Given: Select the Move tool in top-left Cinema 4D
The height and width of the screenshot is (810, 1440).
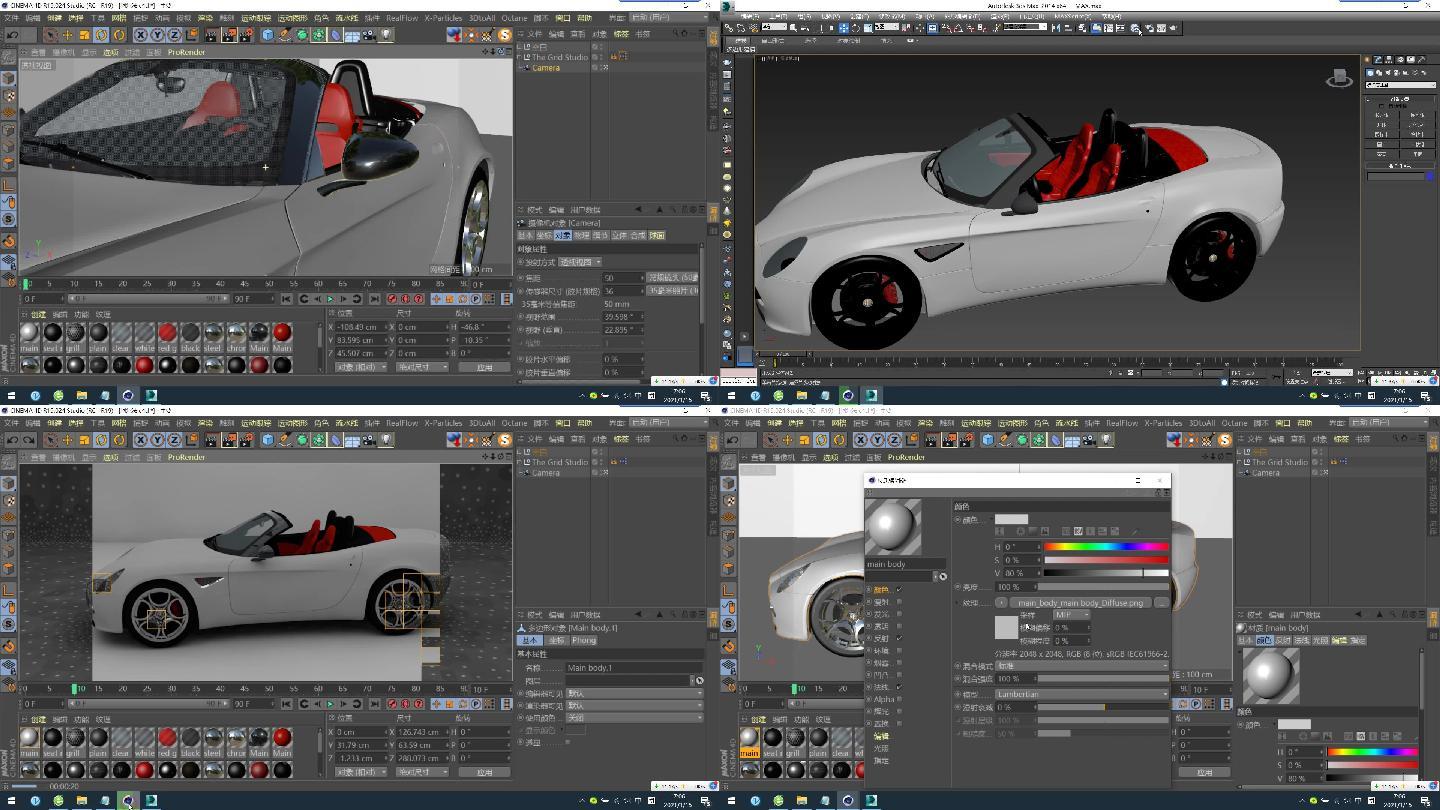Looking at the screenshot, I should click(68, 35).
